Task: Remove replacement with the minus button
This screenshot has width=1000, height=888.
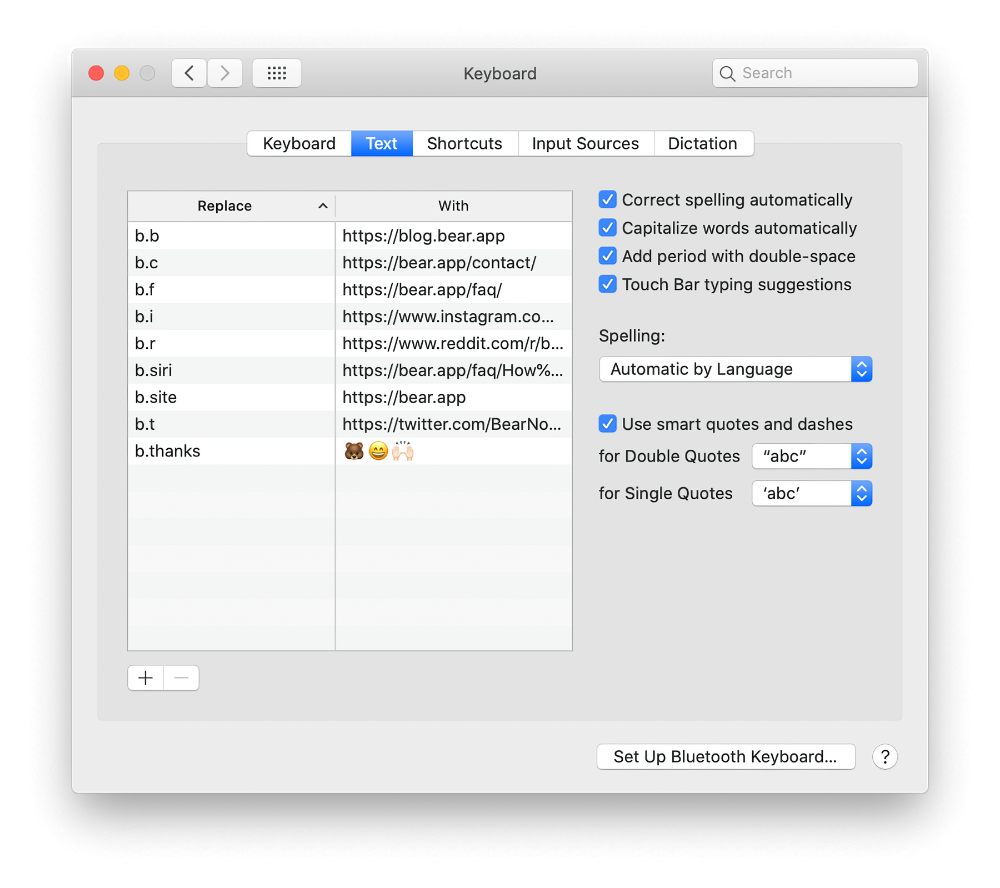Action: [181, 678]
